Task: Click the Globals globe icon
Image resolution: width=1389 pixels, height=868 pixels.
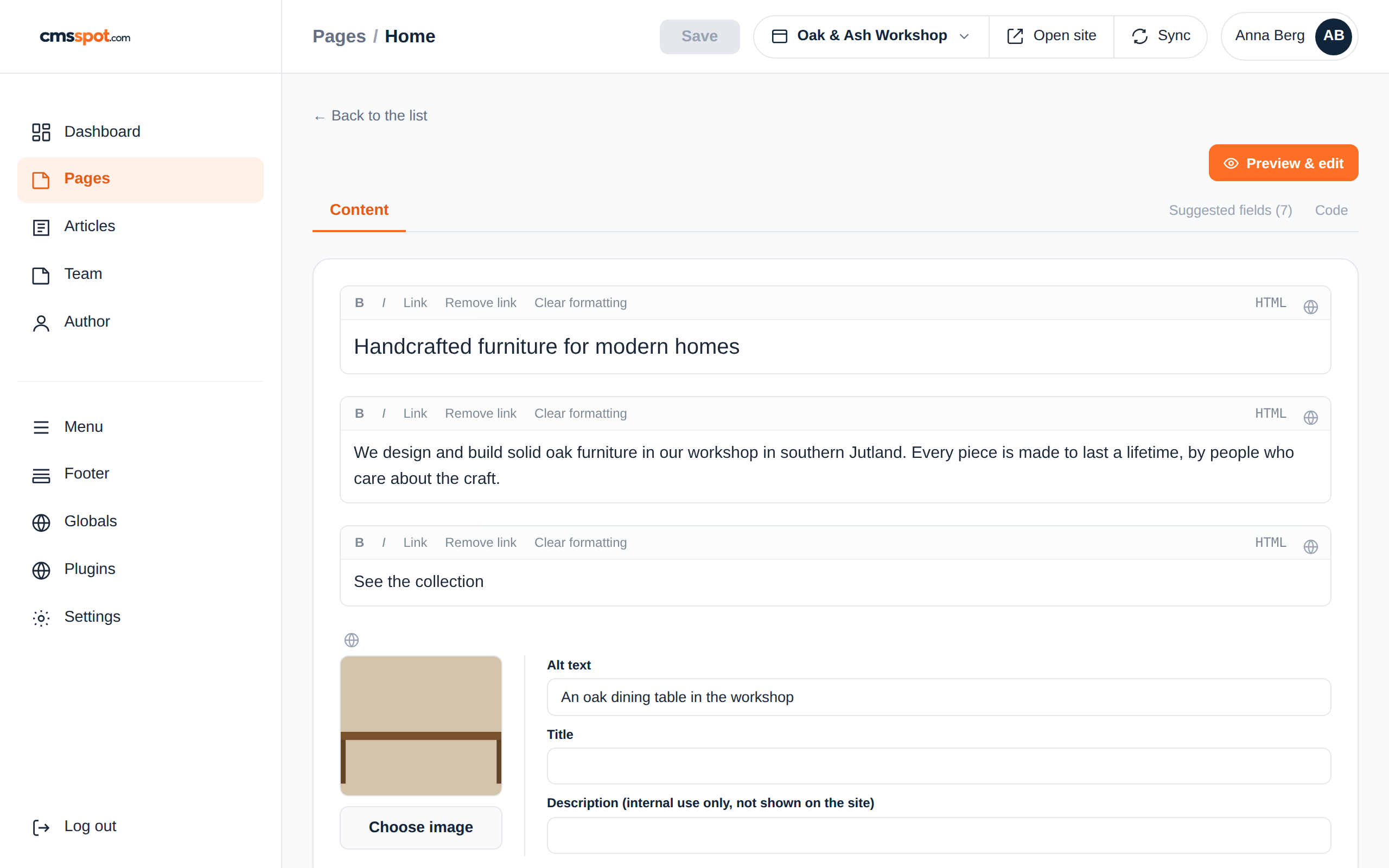Action: 41,522
